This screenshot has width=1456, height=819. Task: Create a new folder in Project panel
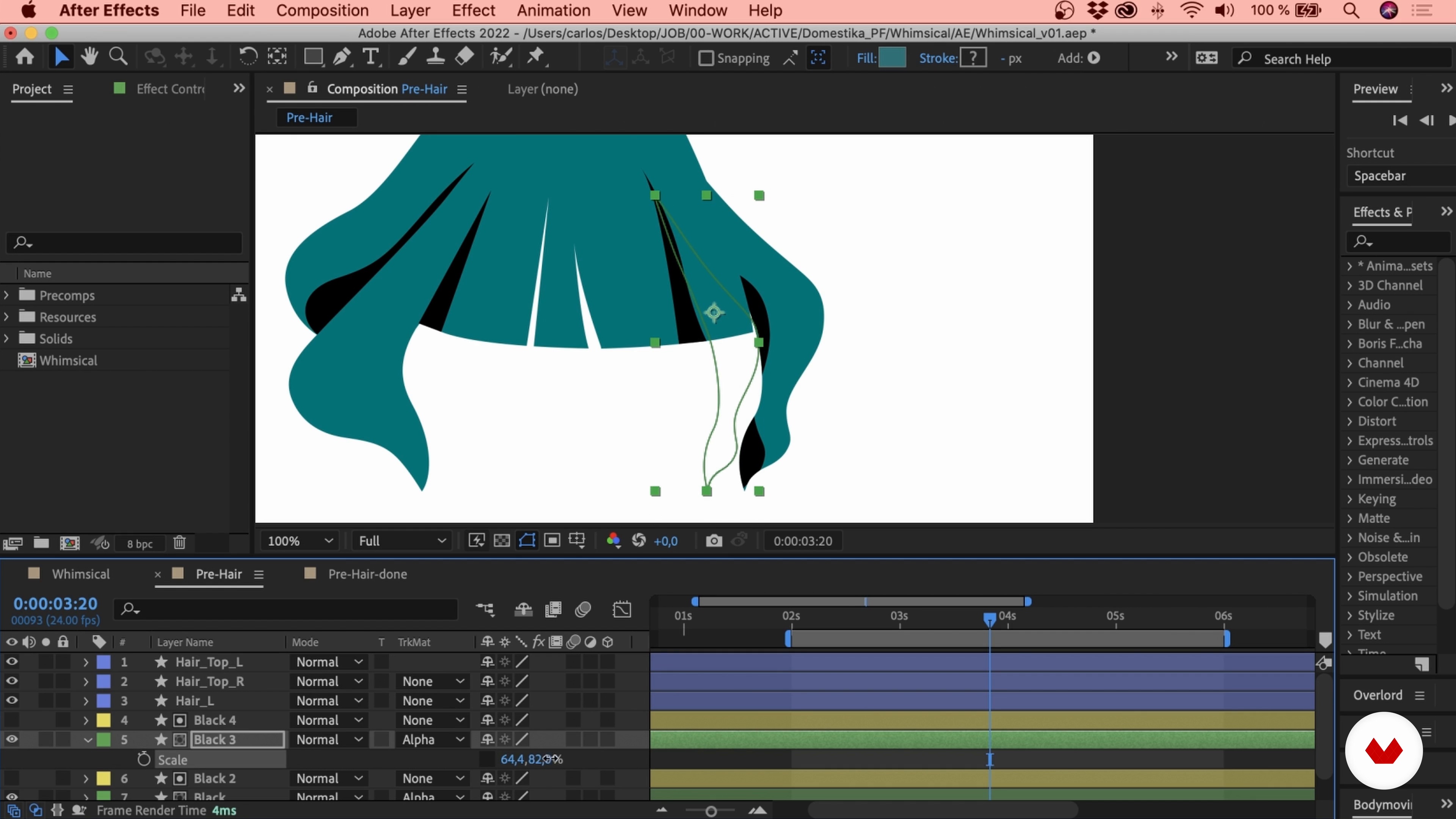tap(41, 543)
